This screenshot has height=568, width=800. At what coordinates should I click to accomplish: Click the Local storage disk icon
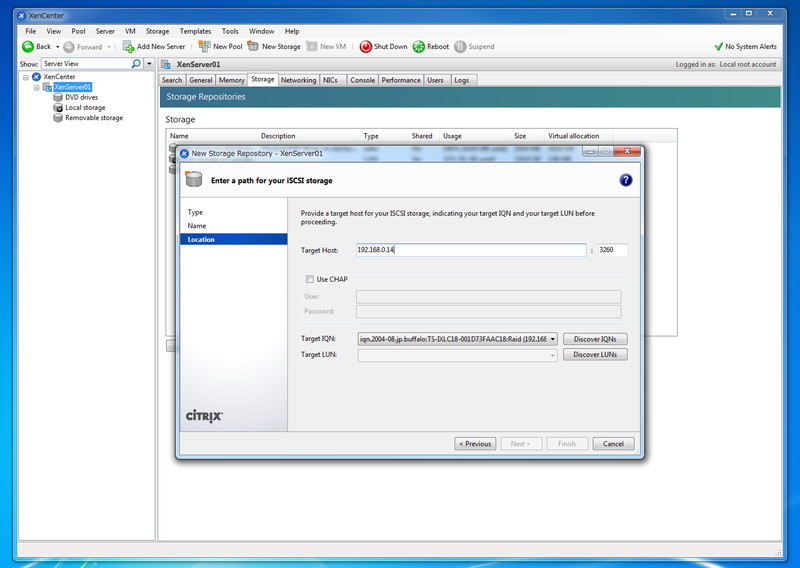(58, 108)
